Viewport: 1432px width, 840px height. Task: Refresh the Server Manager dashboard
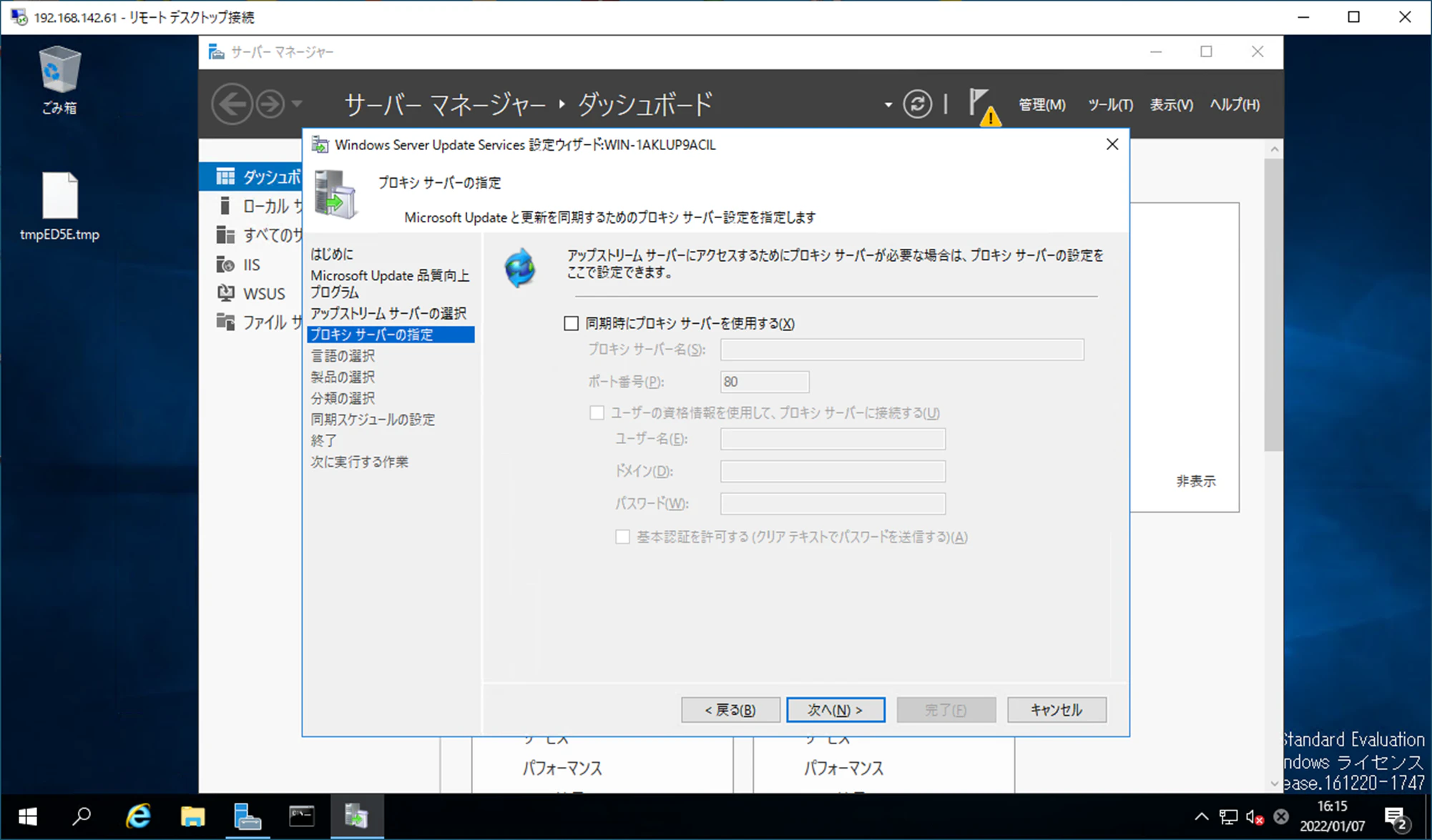coord(917,104)
